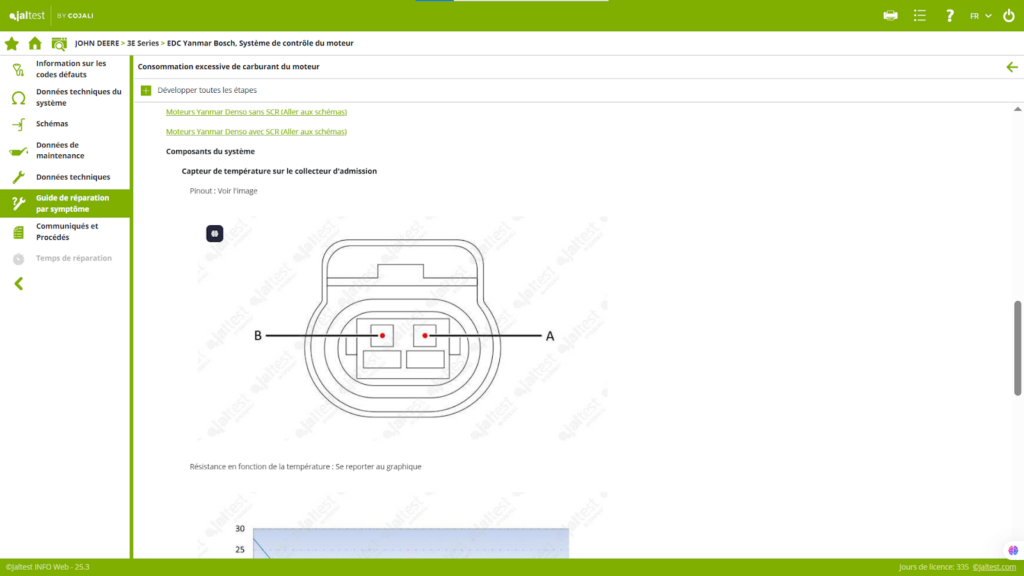Open Moteurs Yanmar Denso sans SCR link
1024x576 pixels.
pos(256,112)
